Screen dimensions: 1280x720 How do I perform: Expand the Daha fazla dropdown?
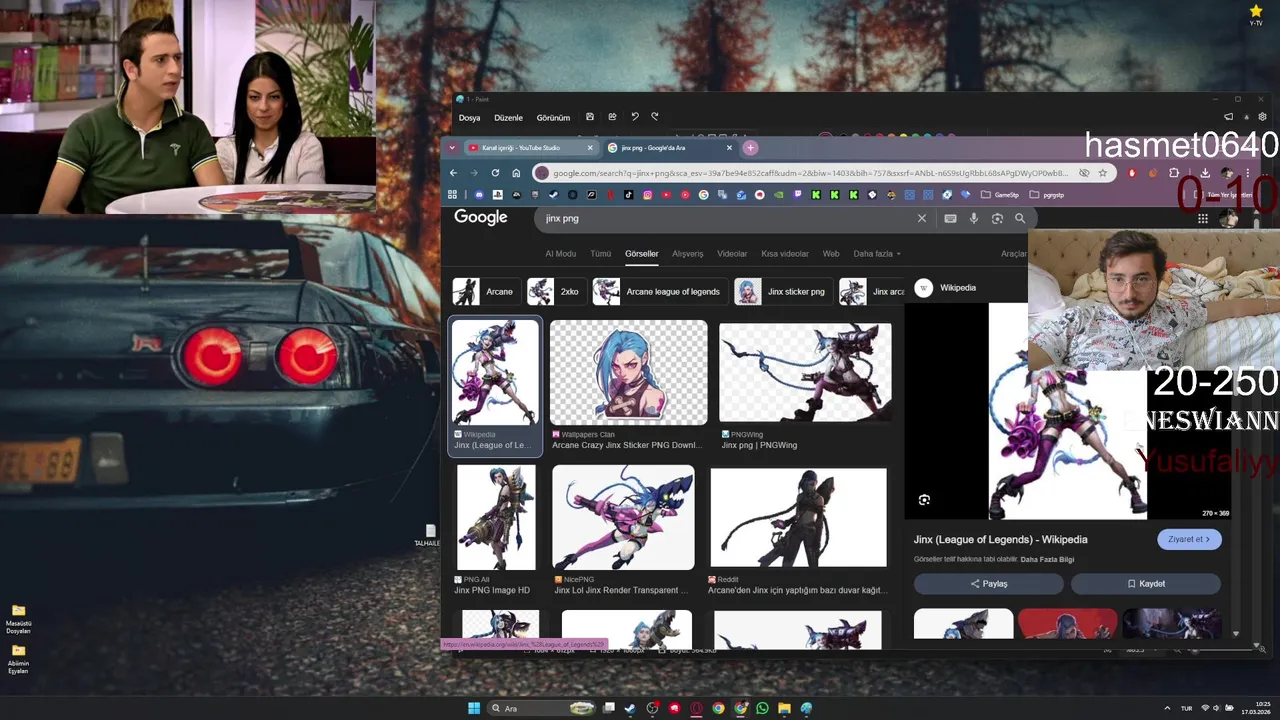877,254
